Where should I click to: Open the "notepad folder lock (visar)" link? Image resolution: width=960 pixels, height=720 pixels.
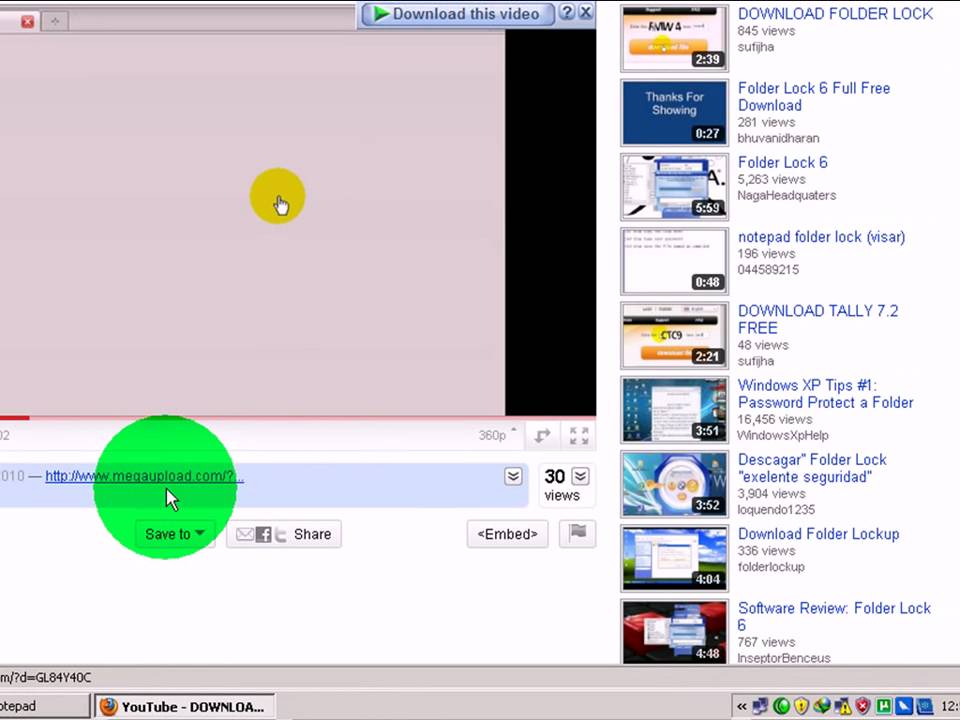tap(821, 237)
